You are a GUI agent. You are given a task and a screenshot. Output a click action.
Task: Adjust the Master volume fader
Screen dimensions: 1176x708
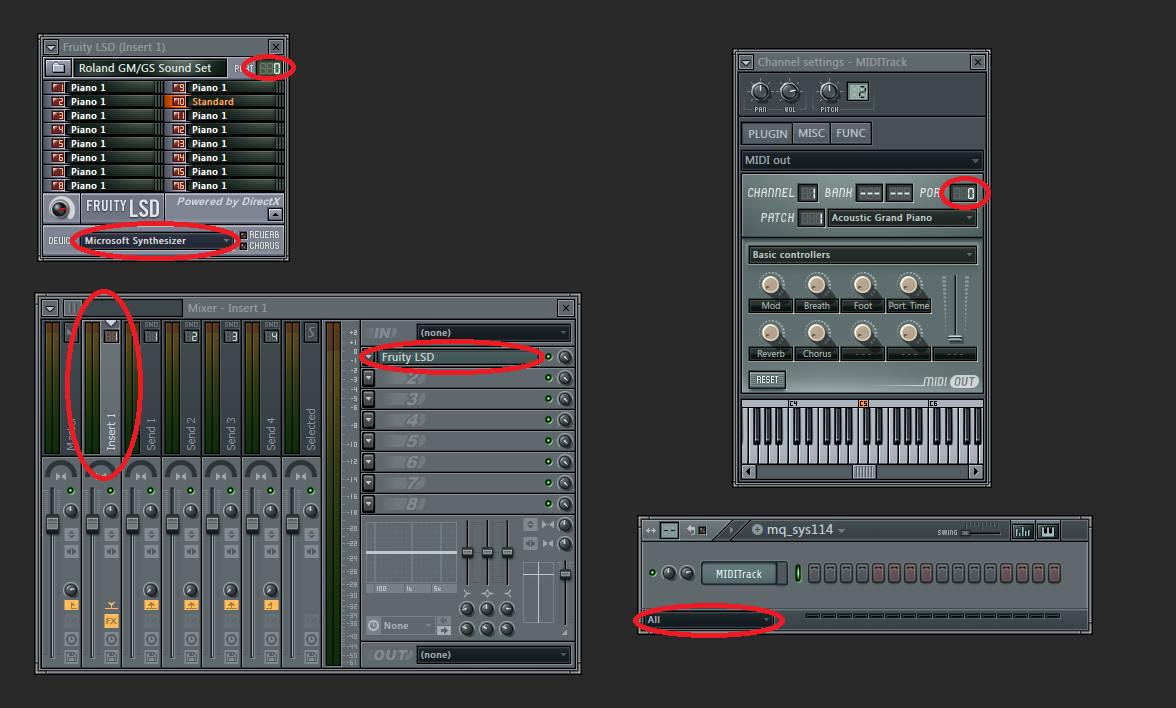pyautogui.click(x=52, y=524)
